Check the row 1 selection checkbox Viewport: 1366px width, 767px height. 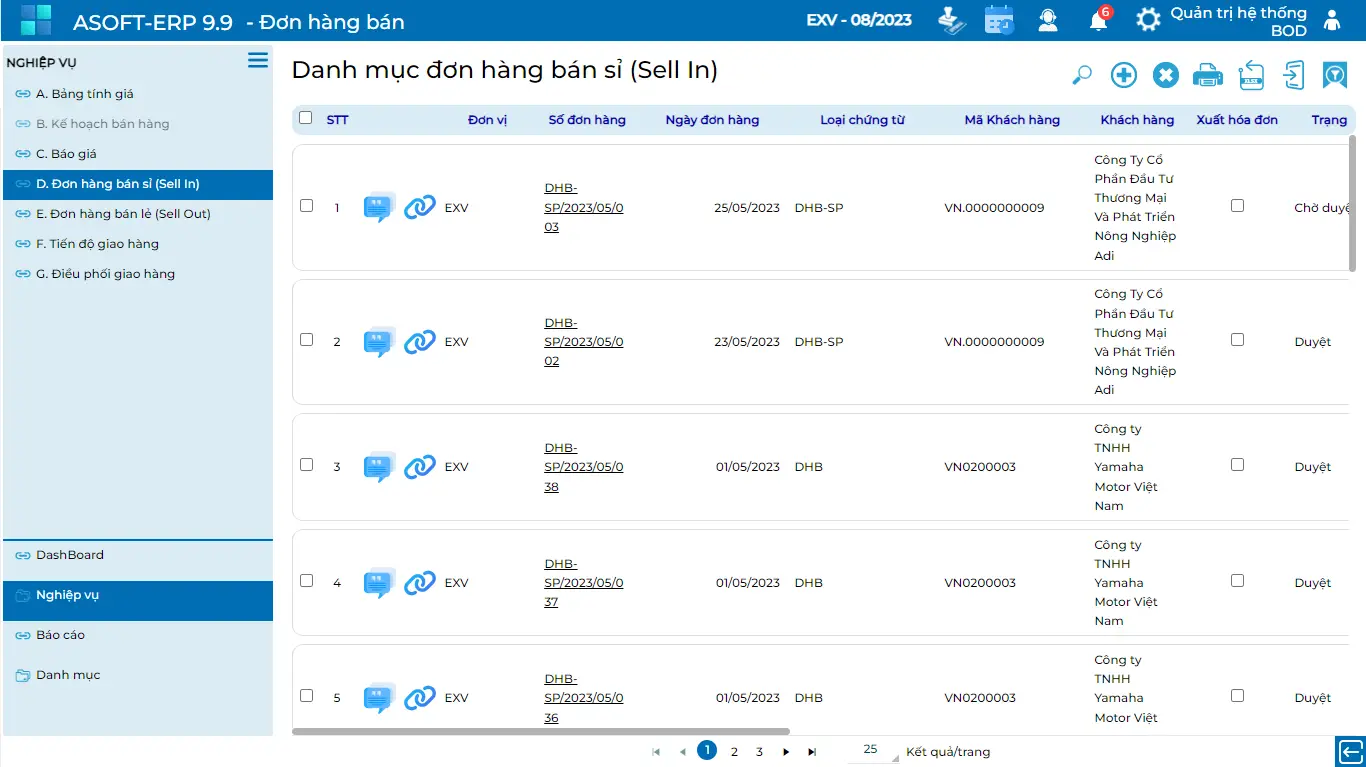point(307,206)
